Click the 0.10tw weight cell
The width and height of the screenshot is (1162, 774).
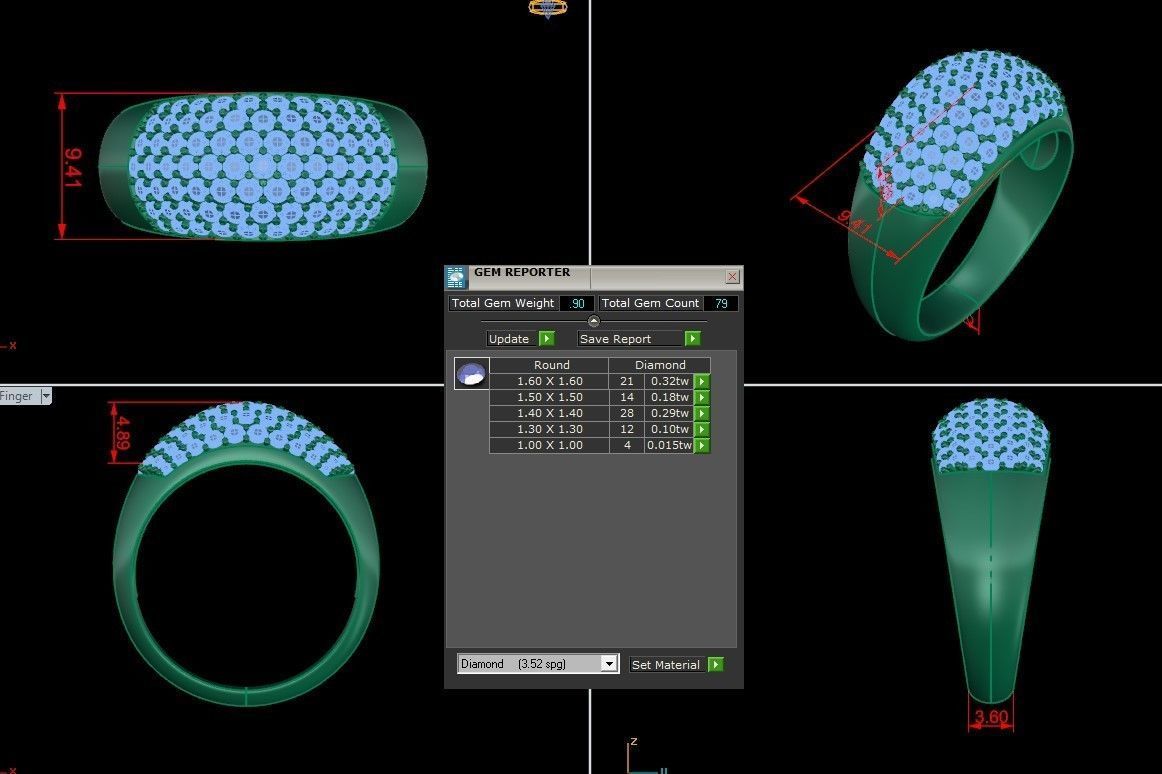pos(669,429)
